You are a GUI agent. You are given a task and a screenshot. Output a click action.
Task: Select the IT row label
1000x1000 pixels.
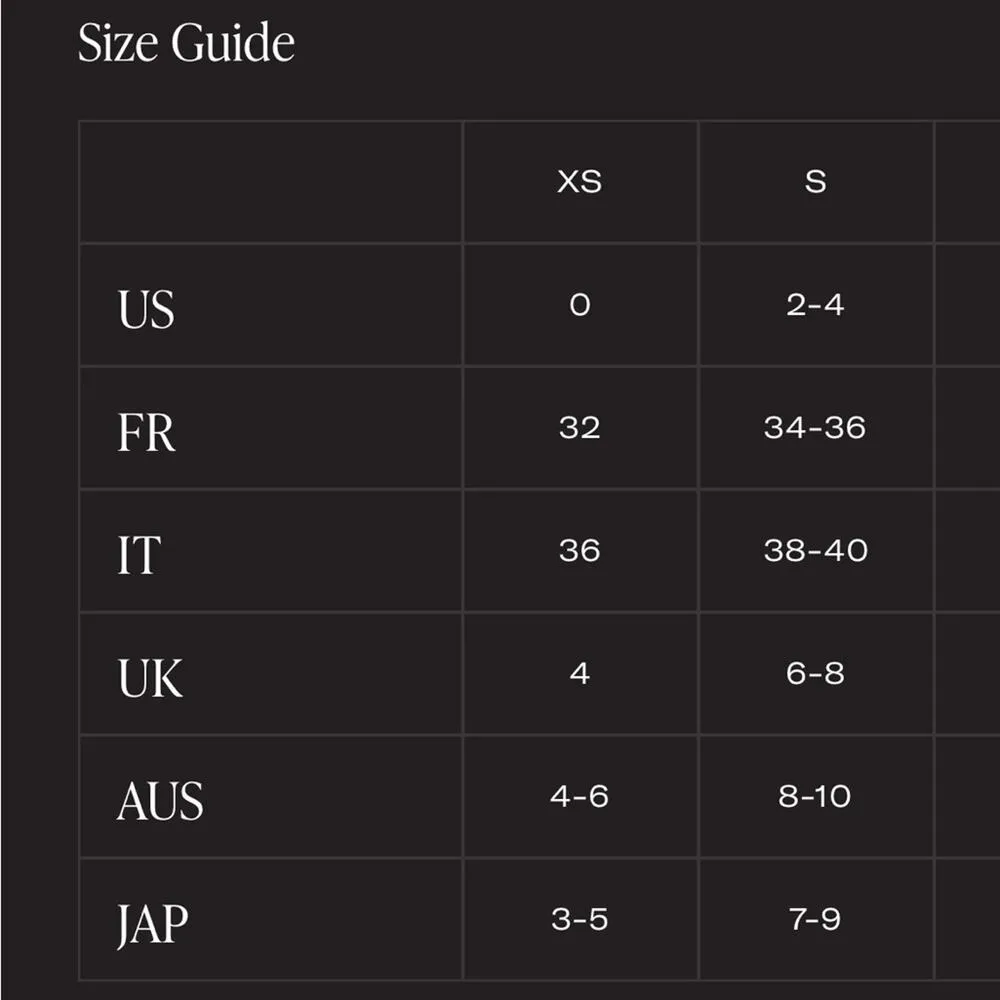pos(138,555)
